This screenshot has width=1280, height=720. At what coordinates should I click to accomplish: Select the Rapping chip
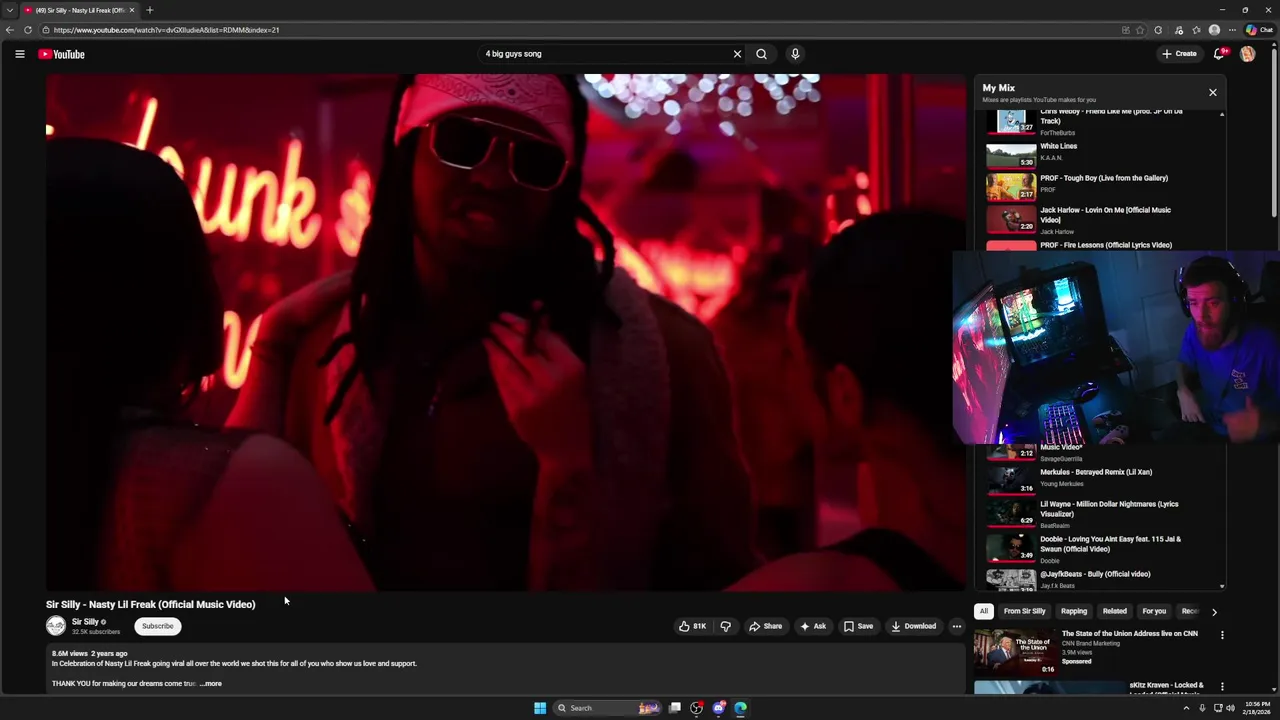[x=1074, y=611]
